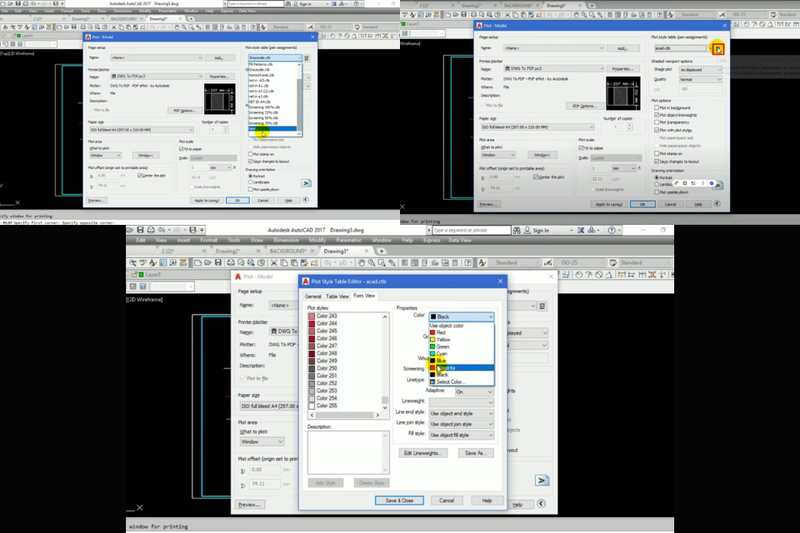Screen dimensions: 800x533
Task: Click Dimension Style icon beside ISO-25, bottom window
Action: pyautogui.click(x=548, y=263)
